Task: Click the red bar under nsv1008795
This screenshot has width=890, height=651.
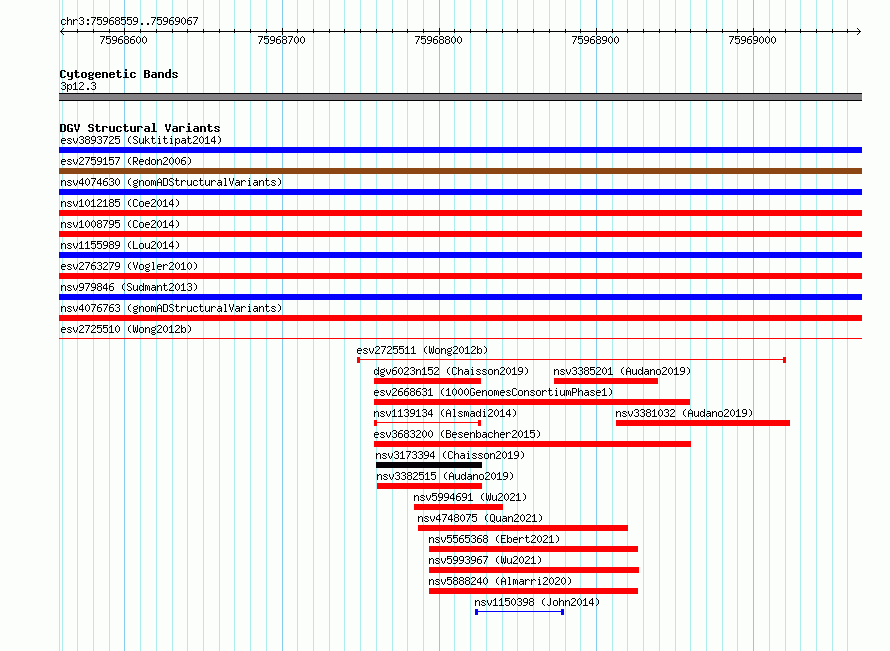Action: pos(460,234)
